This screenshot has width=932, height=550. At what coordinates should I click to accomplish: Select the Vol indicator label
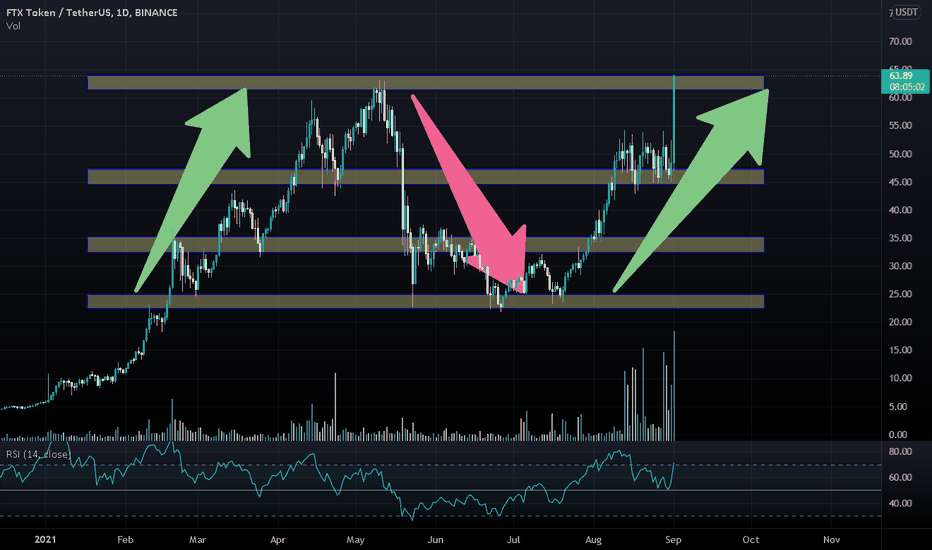[13, 26]
